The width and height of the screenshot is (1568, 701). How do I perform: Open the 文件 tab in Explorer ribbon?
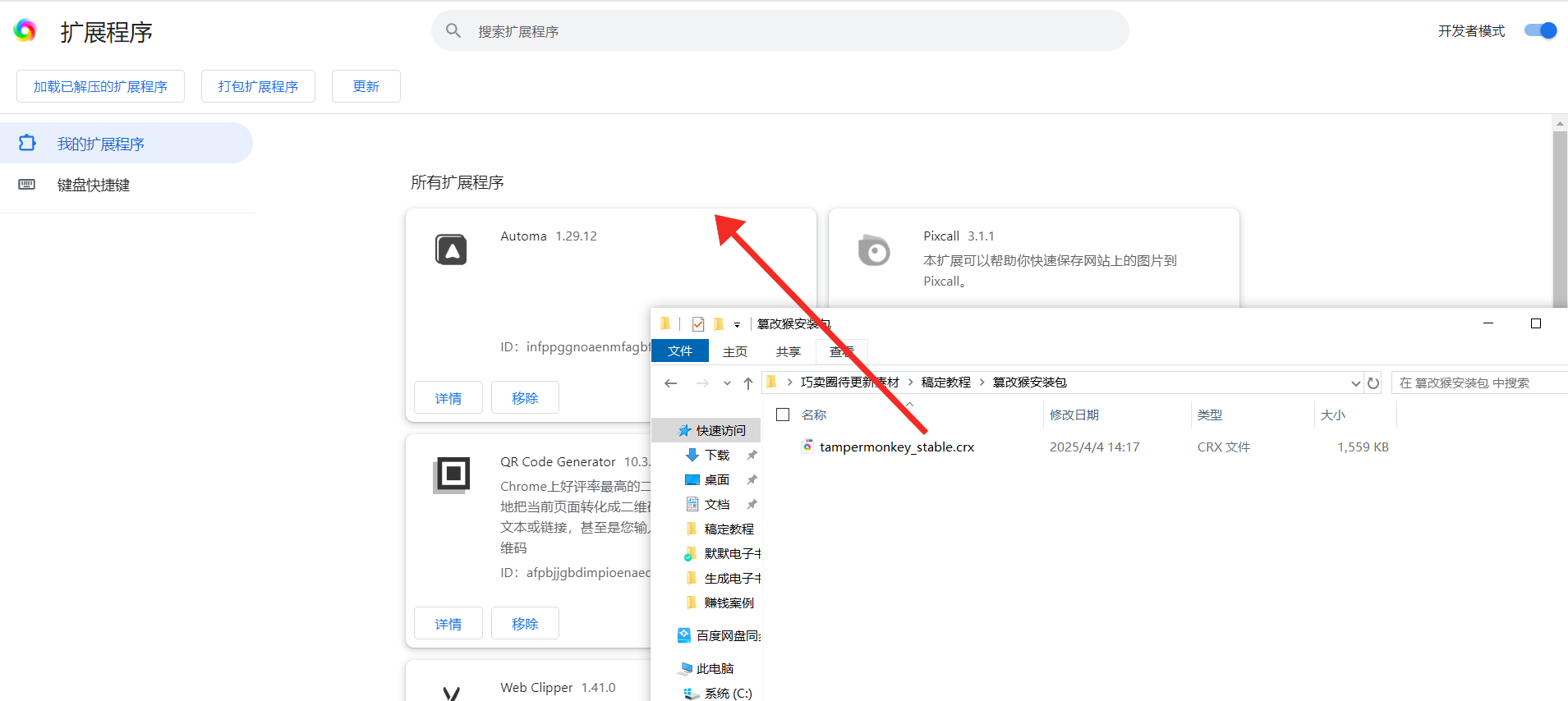[680, 350]
